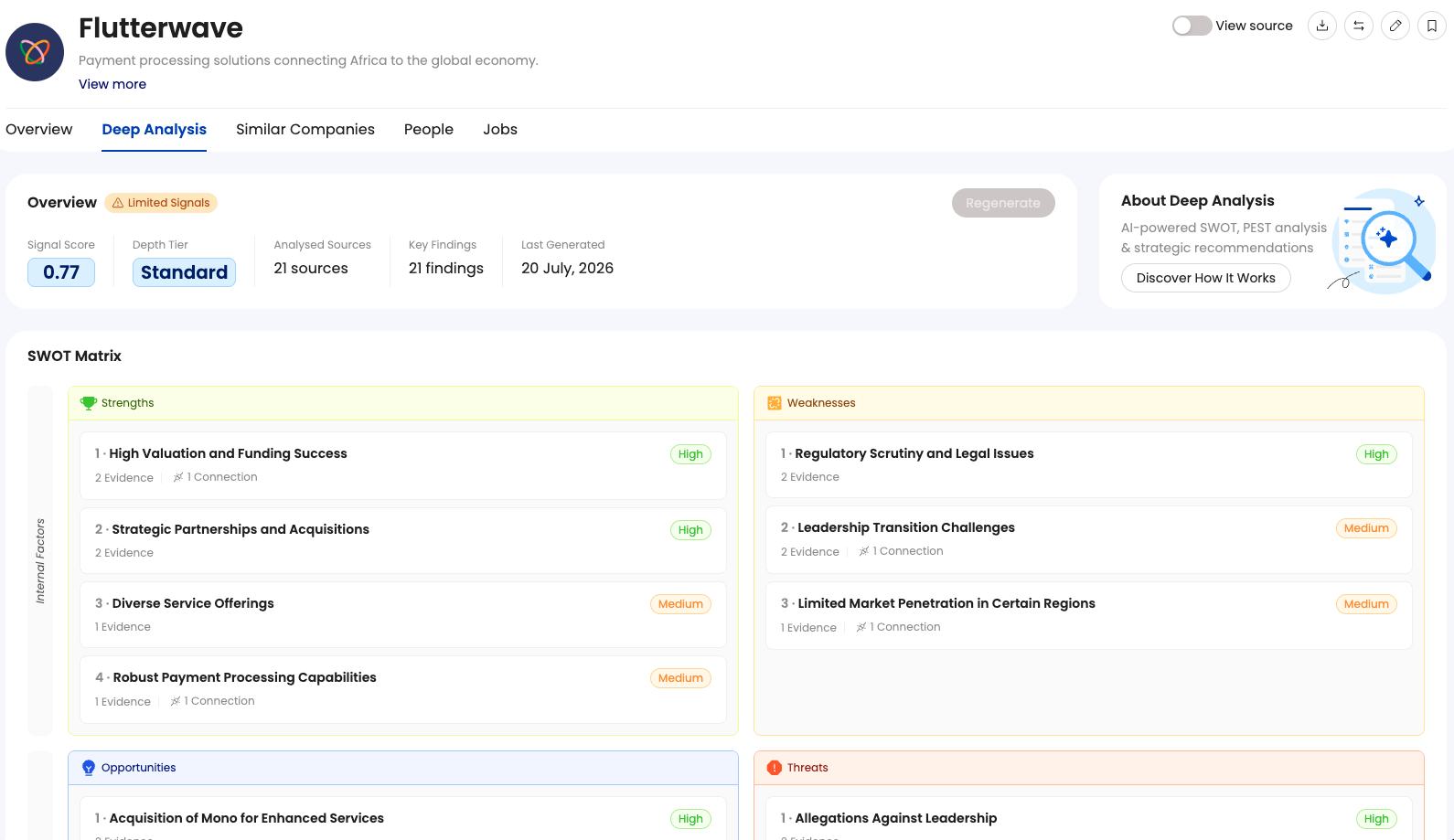
Task: Click '2 Evidence' under Strategic Partnerships and Acquisitions
Action: click(x=124, y=553)
